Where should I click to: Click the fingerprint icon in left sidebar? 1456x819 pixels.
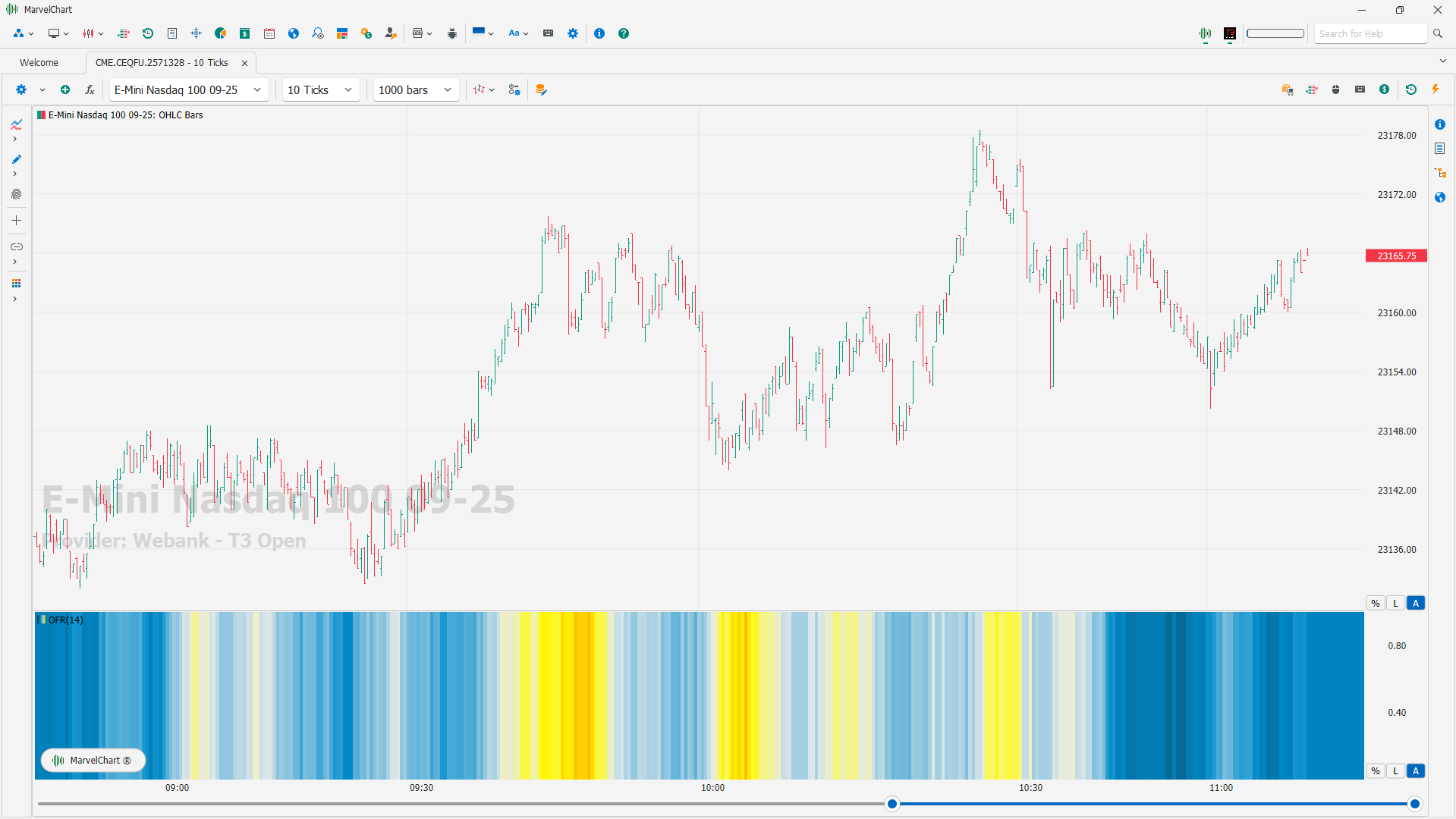16,194
